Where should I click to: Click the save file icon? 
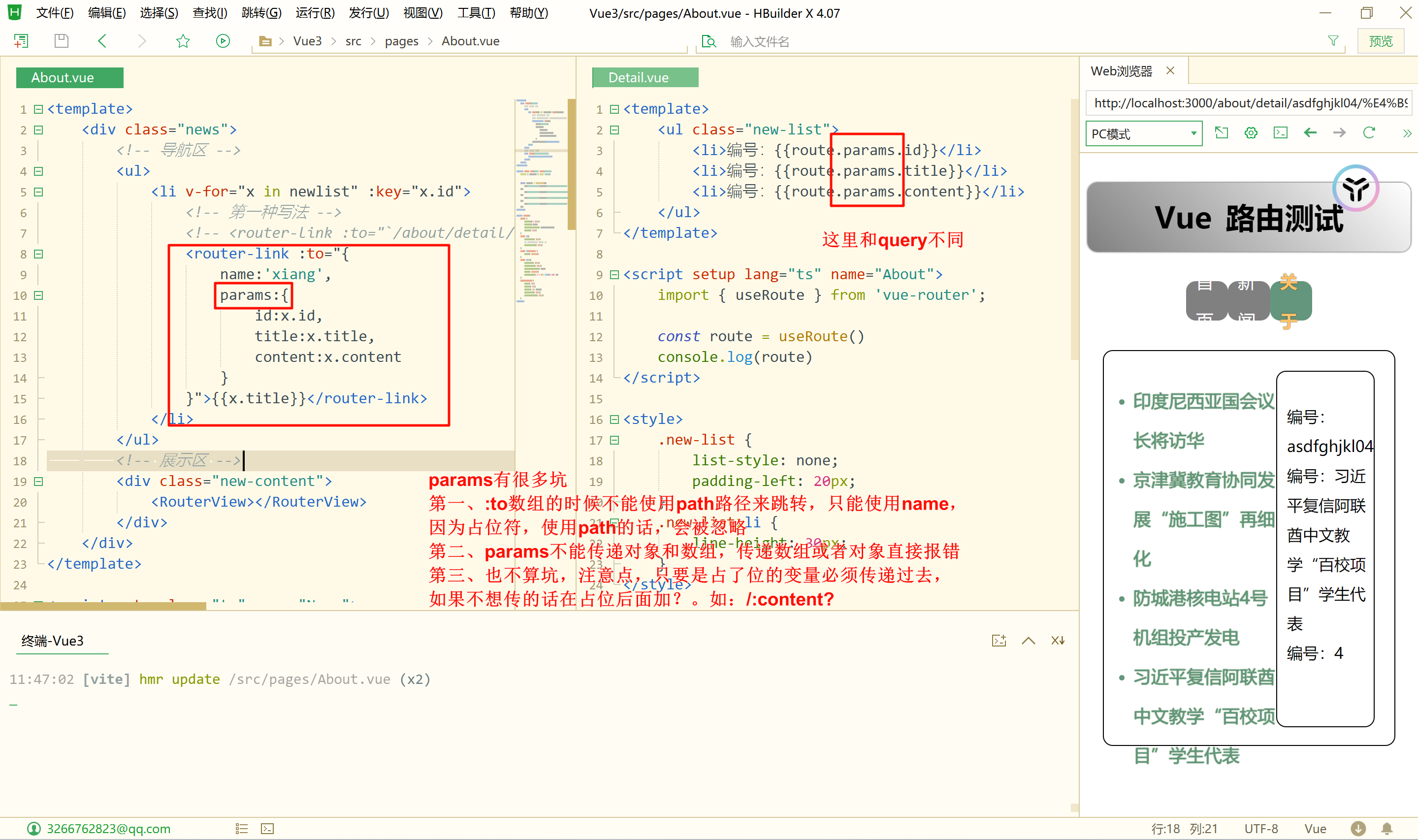pos(61,41)
